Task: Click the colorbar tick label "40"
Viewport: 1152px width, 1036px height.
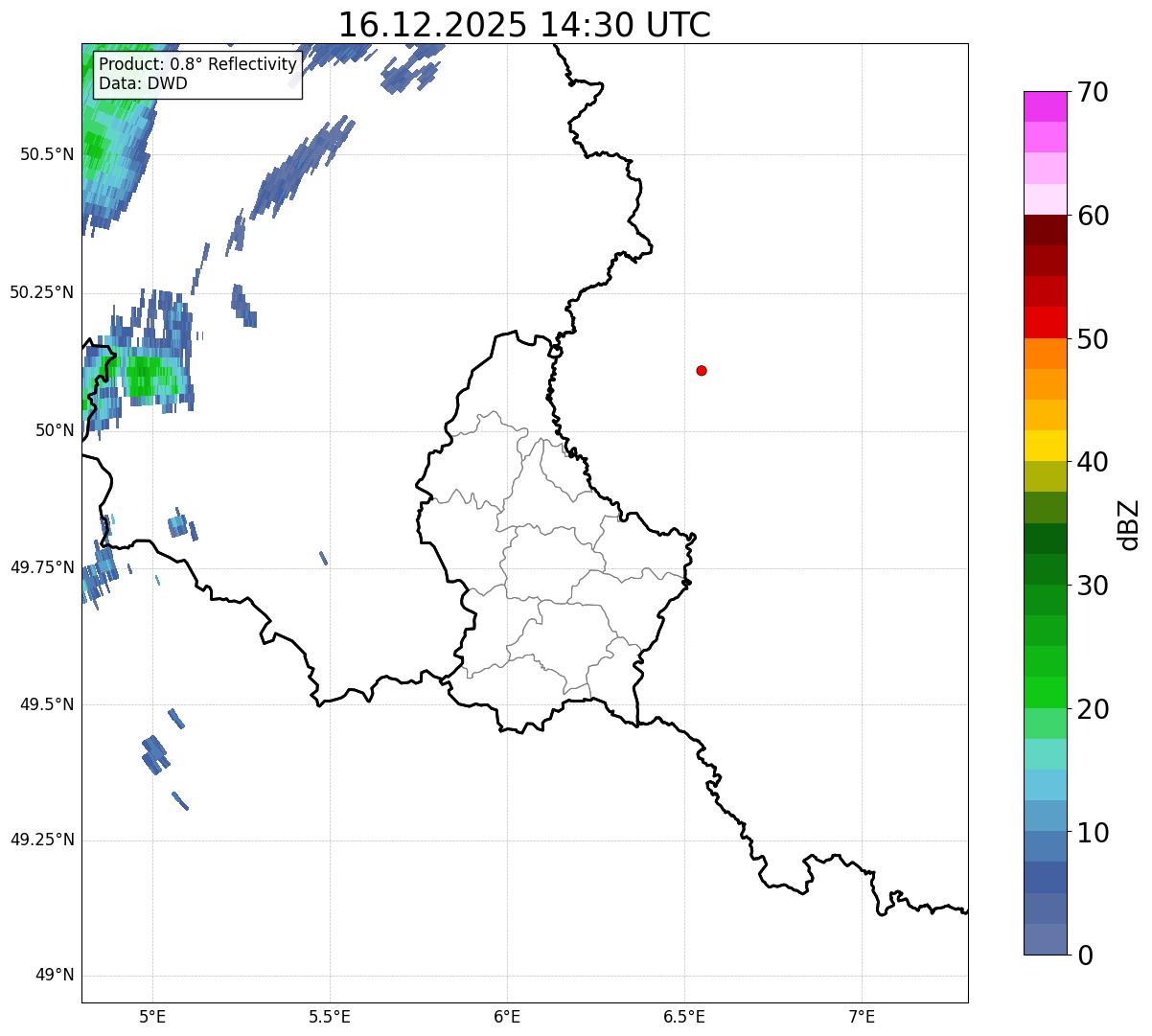Action: click(1093, 462)
